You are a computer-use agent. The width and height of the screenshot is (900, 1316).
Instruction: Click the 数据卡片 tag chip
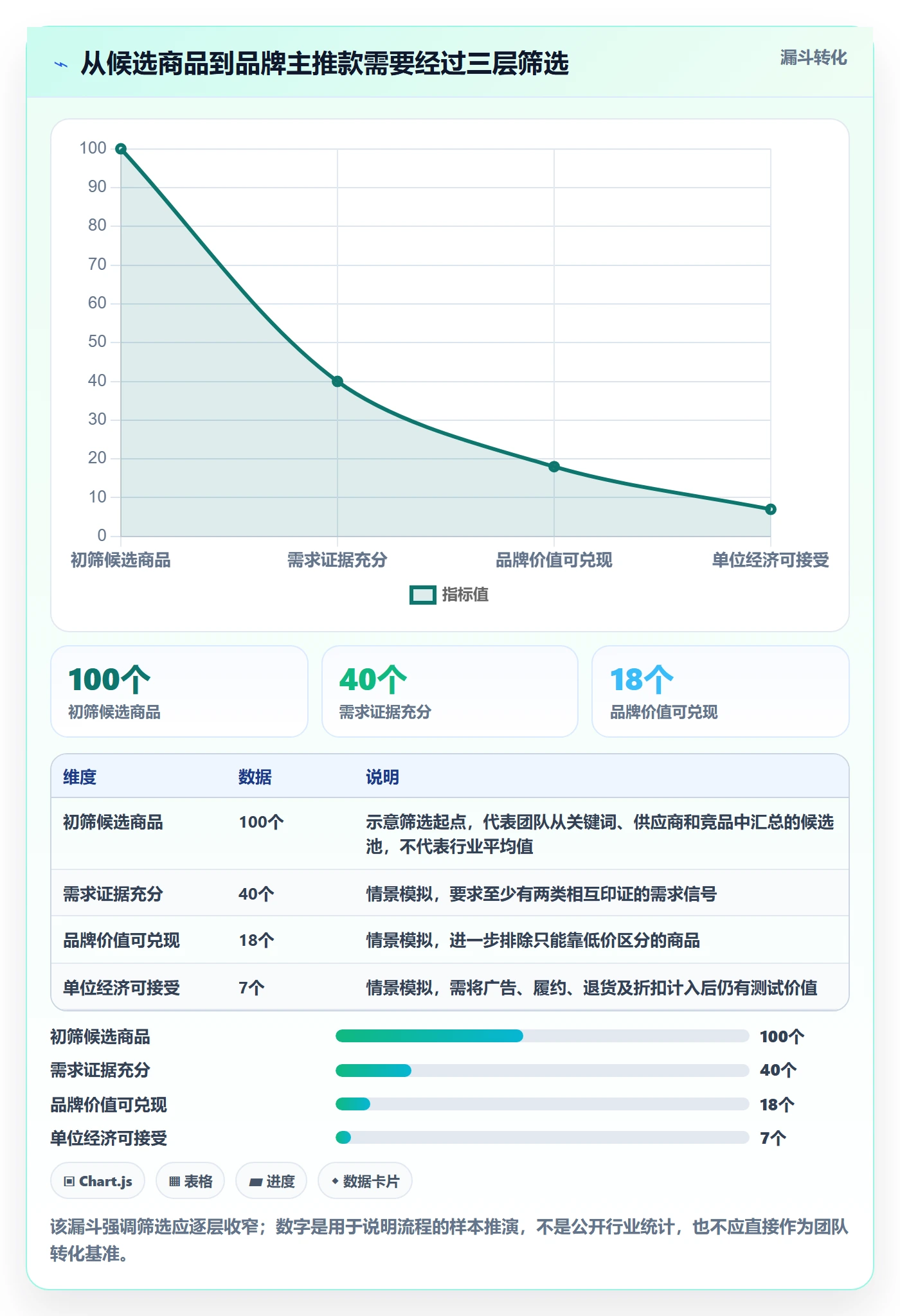[x=365, y=1181]
